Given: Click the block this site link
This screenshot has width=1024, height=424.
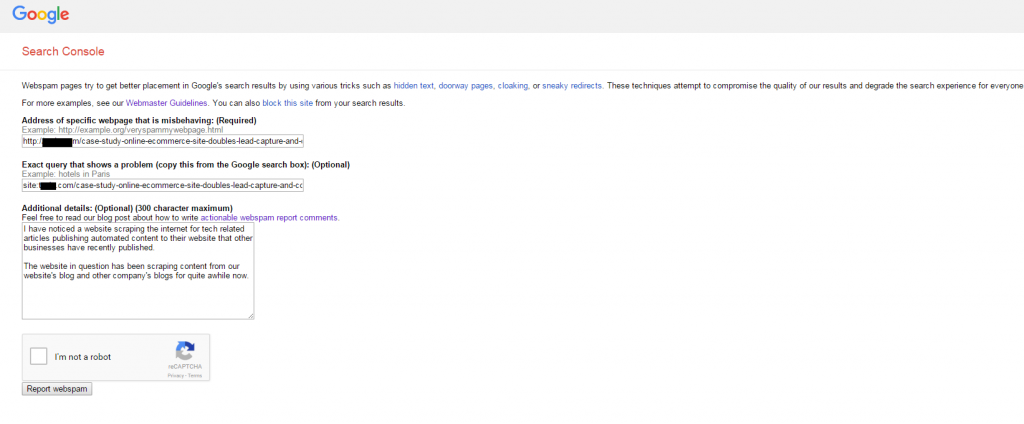Looking at the screenshot, I should pyautogui.click(x=287, y=103).
